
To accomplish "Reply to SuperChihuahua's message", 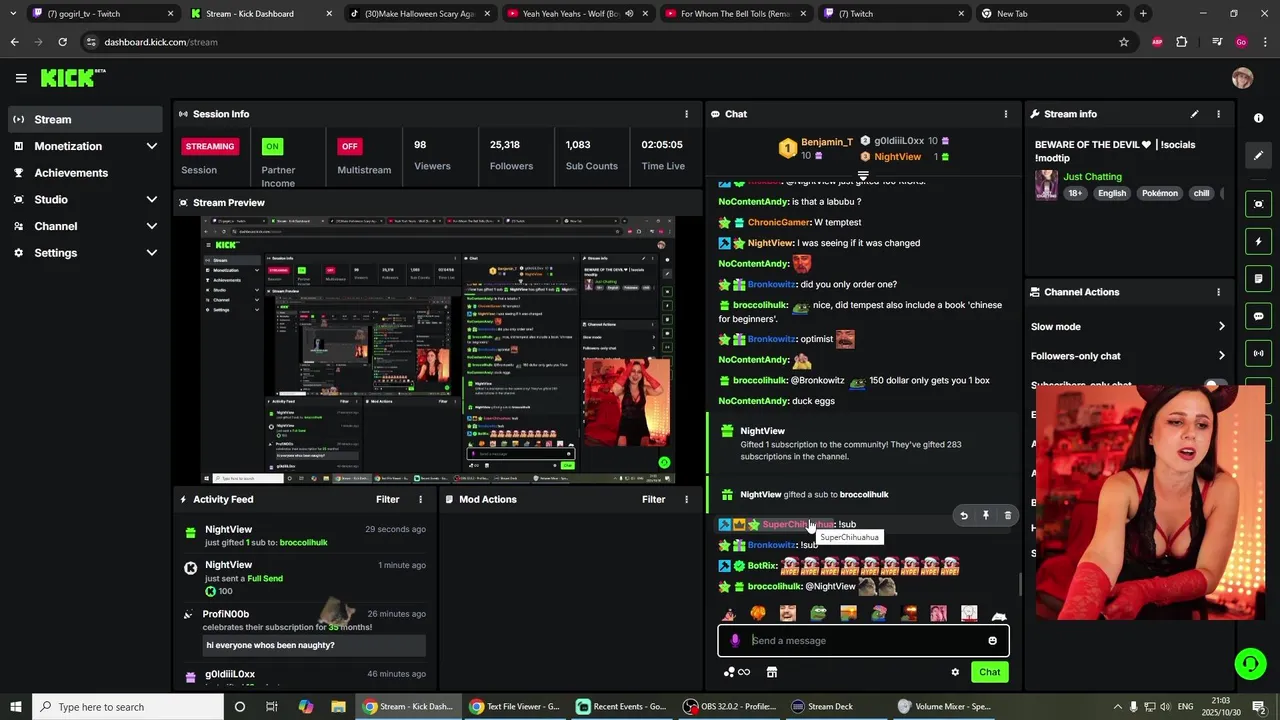I will point(964,516).
